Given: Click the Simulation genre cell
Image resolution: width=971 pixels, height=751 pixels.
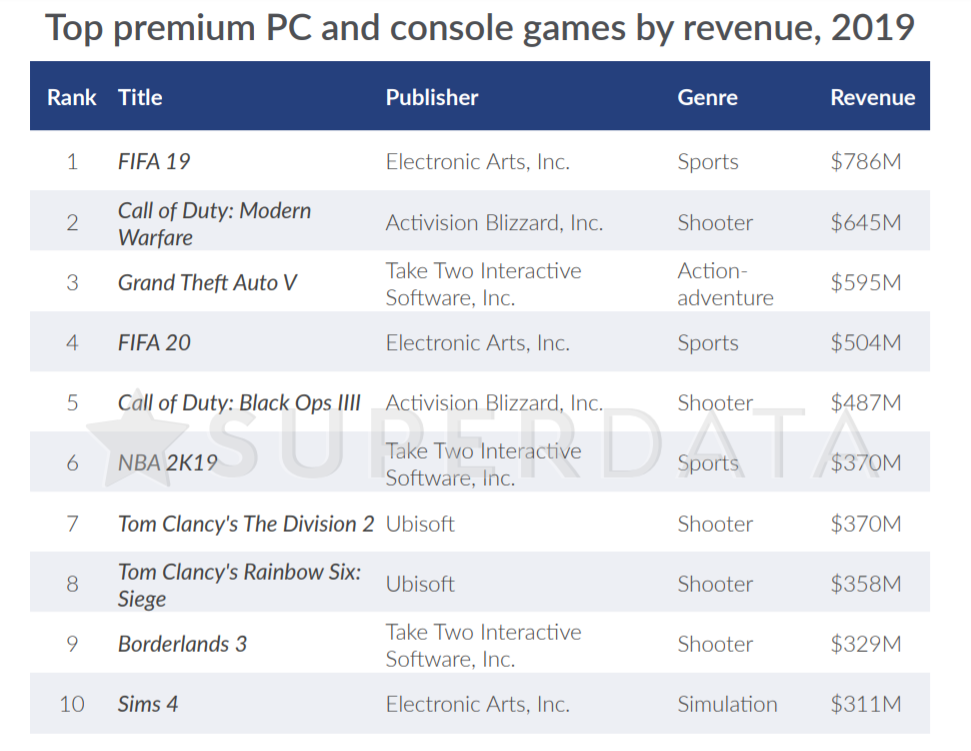Looking at the screenshot, I should tap(727, 704).
